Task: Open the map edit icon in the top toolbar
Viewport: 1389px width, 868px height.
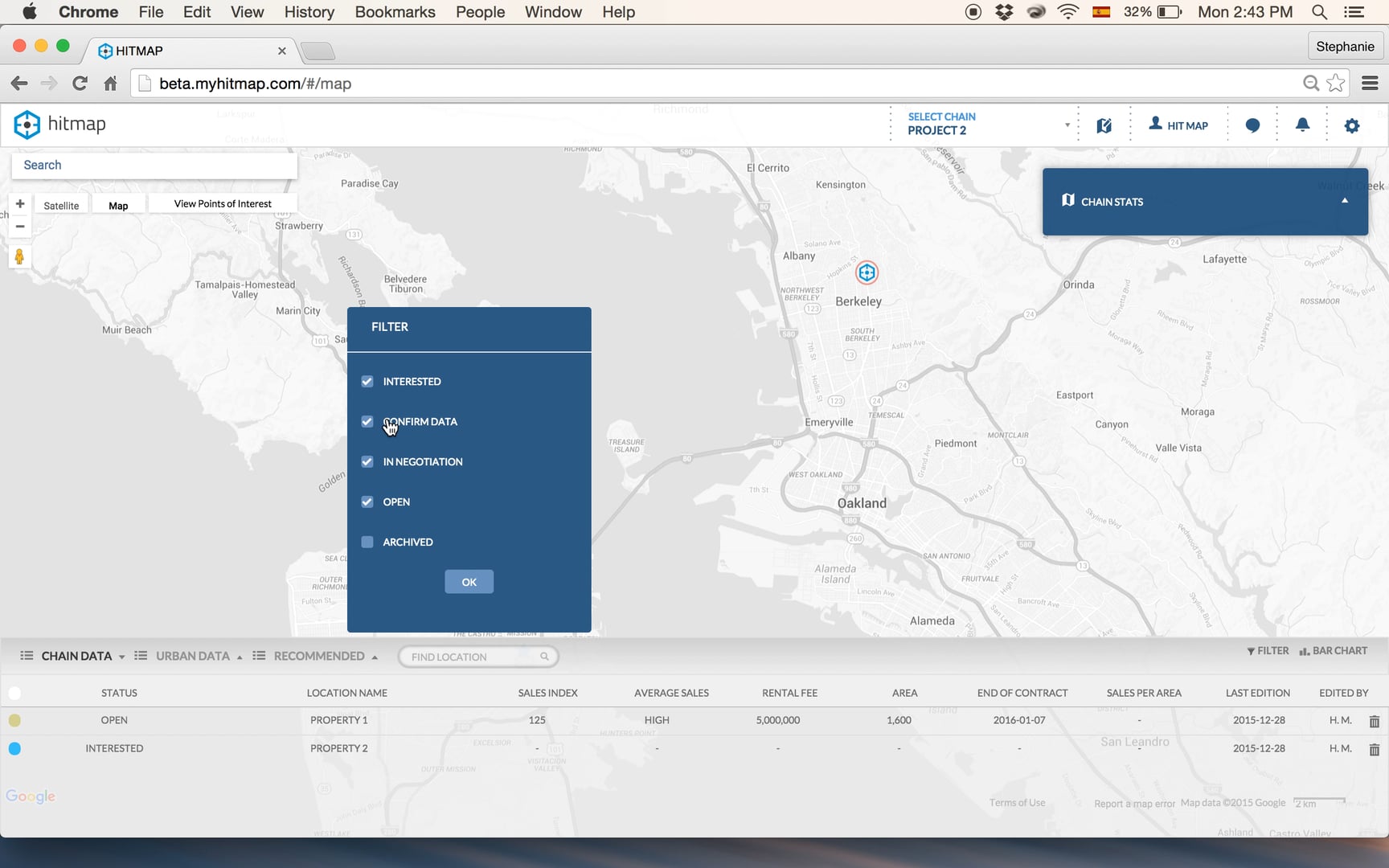Action: pos(1104,125)
